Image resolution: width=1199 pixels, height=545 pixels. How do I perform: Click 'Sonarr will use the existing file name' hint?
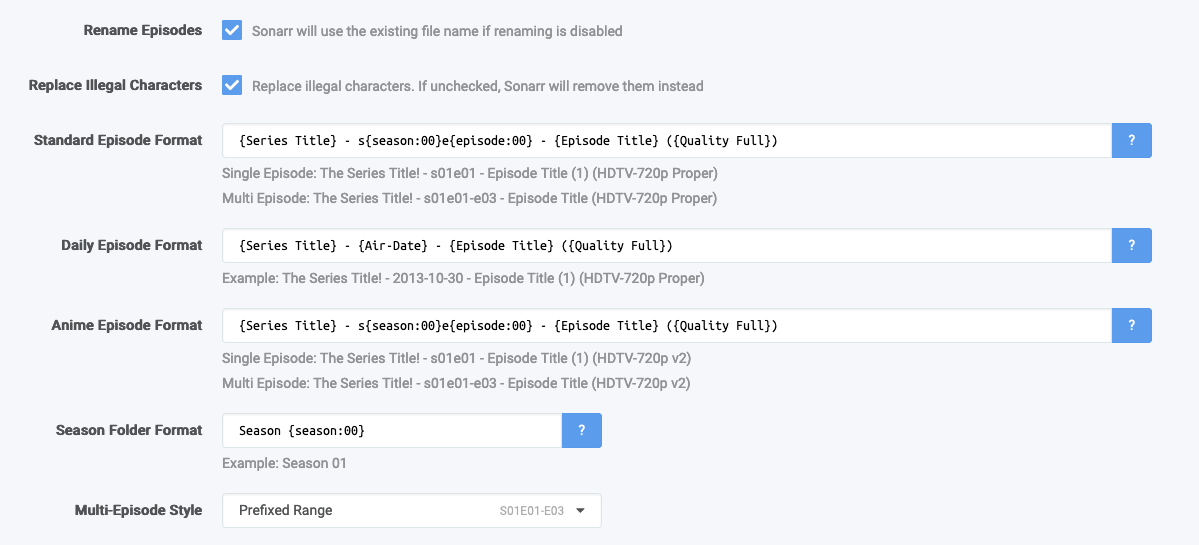tap(437, 31)
